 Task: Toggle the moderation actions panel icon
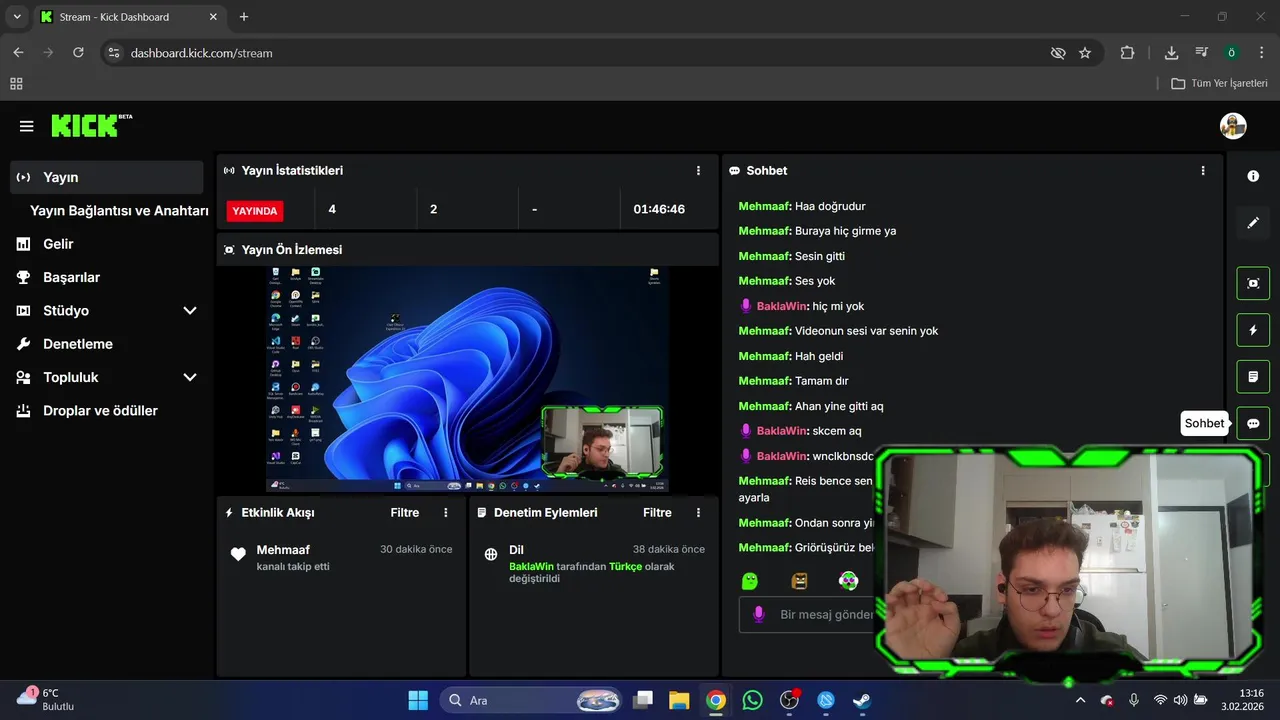[1253, 377]
